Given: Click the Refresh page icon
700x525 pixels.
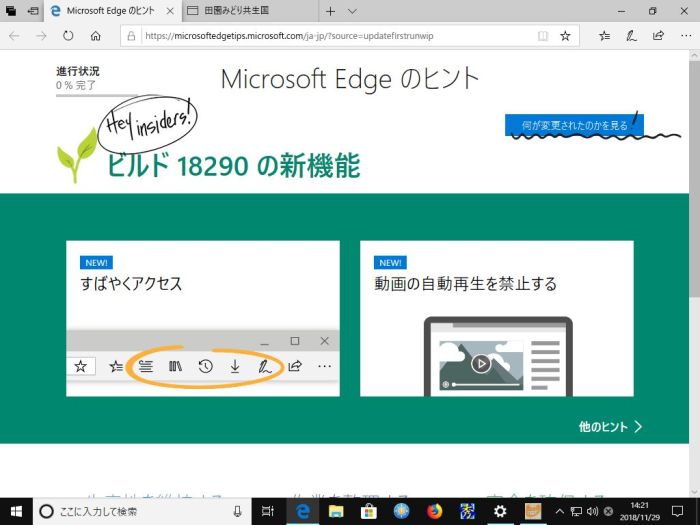Looking at the screenshot, I should (x=68, y=35).
